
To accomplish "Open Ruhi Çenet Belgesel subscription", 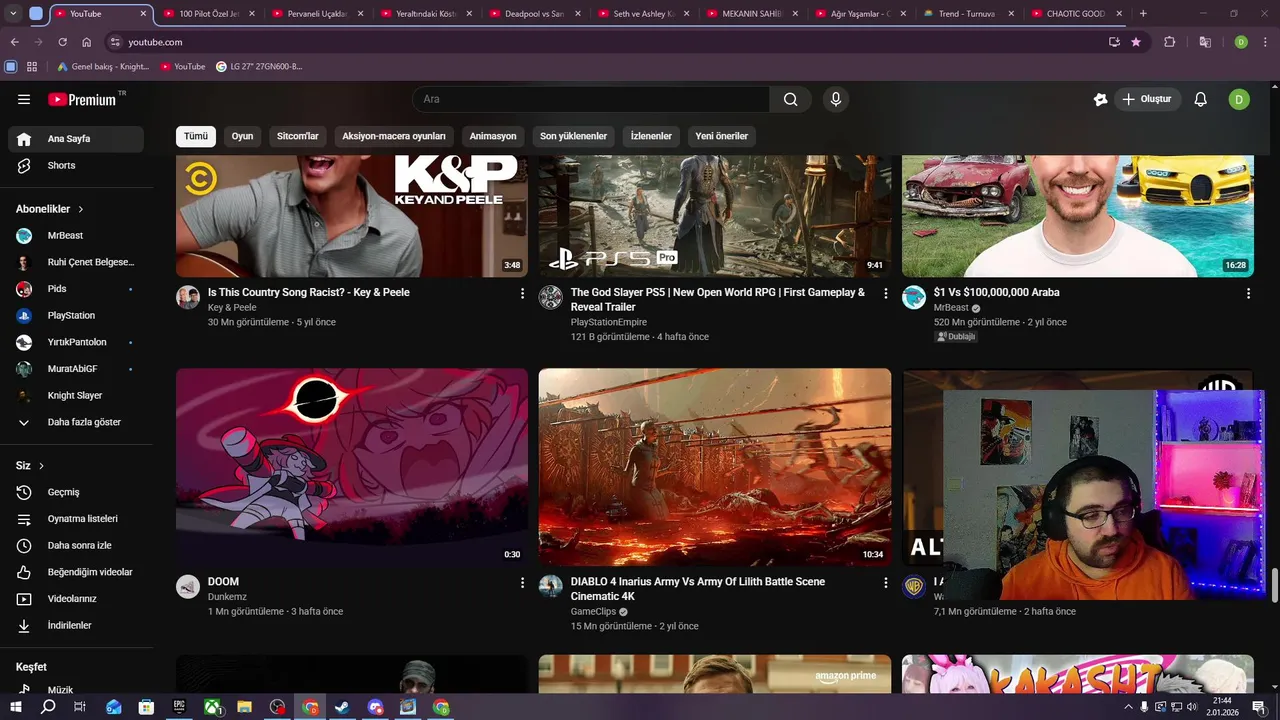I will 76,262.
